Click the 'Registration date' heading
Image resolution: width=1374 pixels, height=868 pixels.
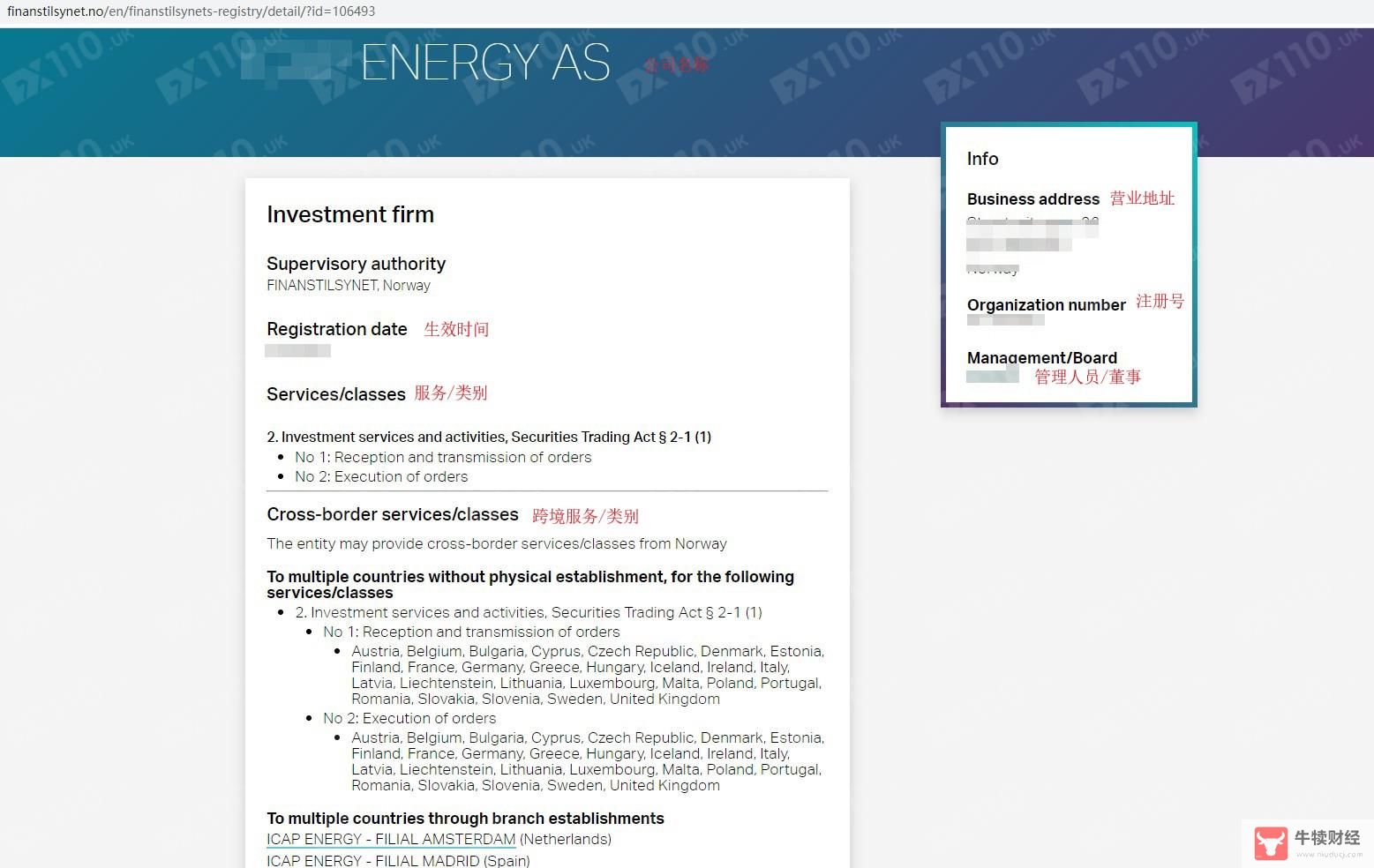[x=337, y=329]
